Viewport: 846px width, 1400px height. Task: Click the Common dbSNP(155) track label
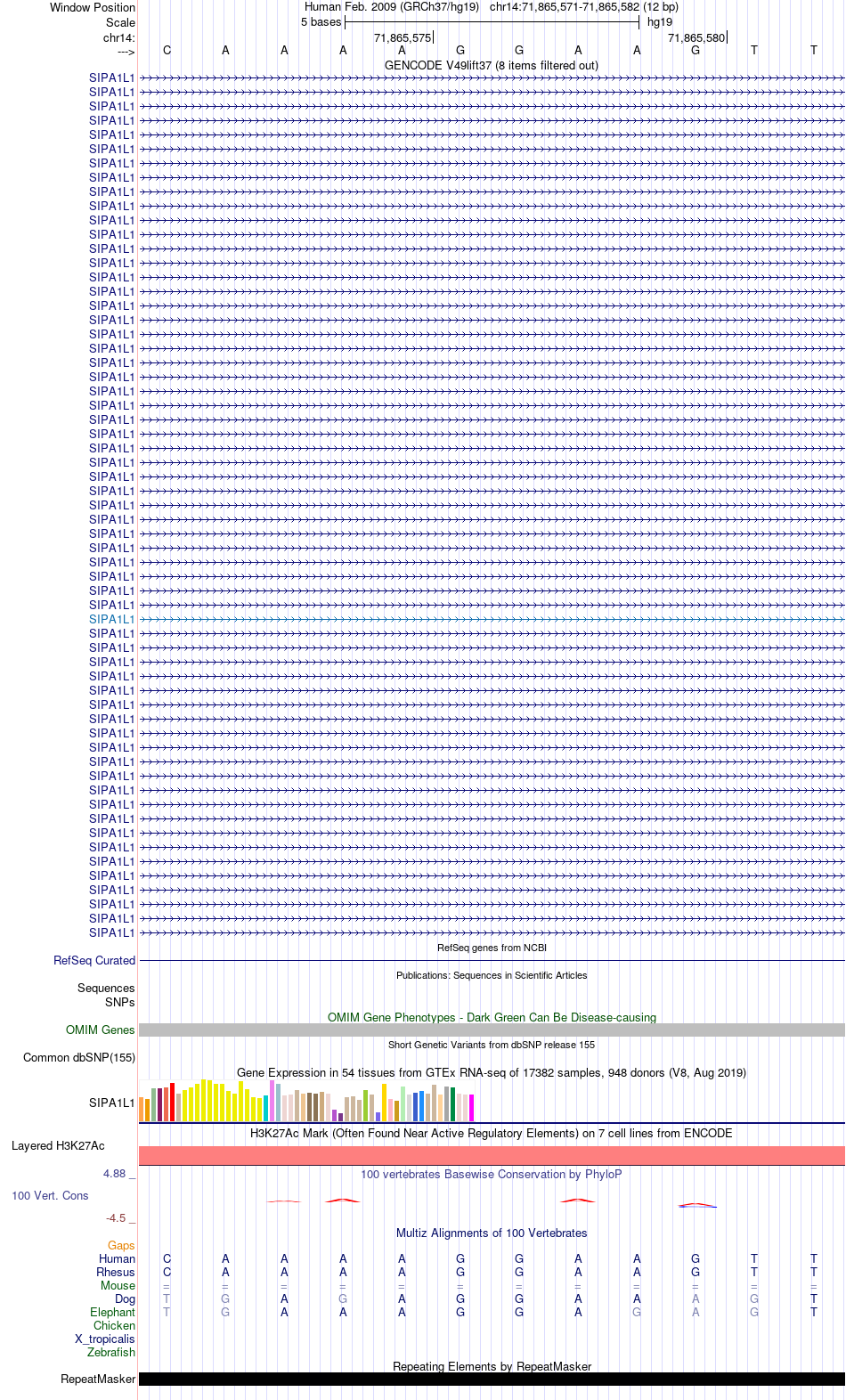coord(79,1057)
